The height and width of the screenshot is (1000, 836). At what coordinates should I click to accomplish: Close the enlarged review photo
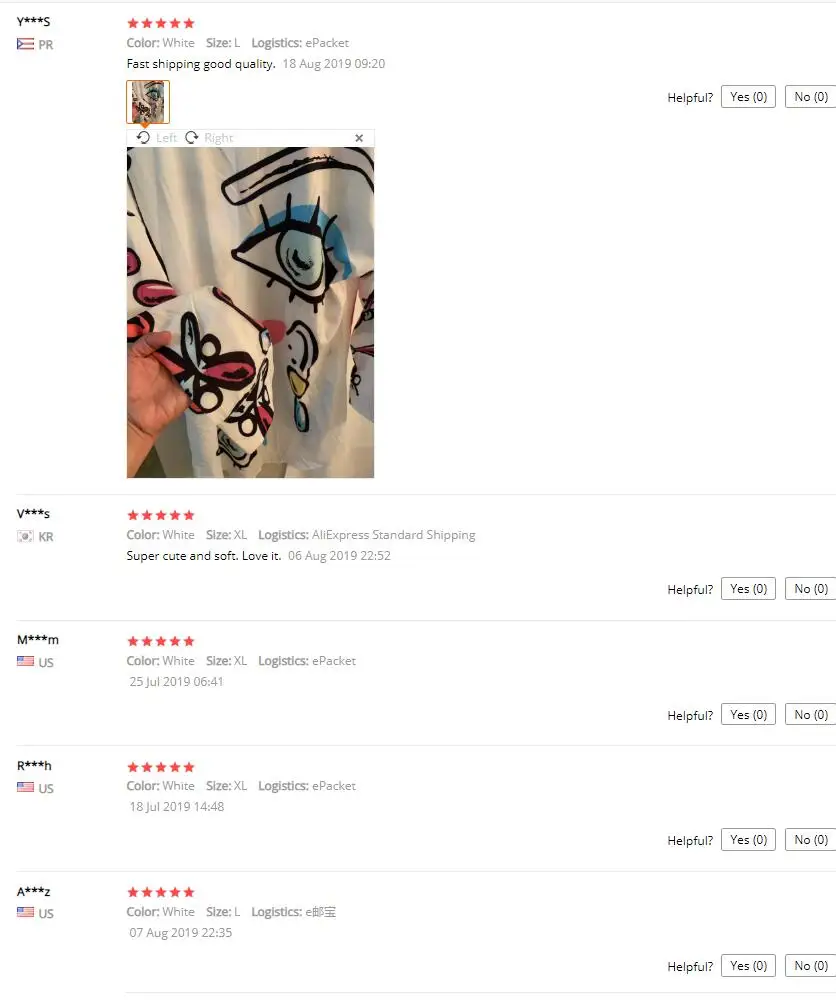[359, 138]
